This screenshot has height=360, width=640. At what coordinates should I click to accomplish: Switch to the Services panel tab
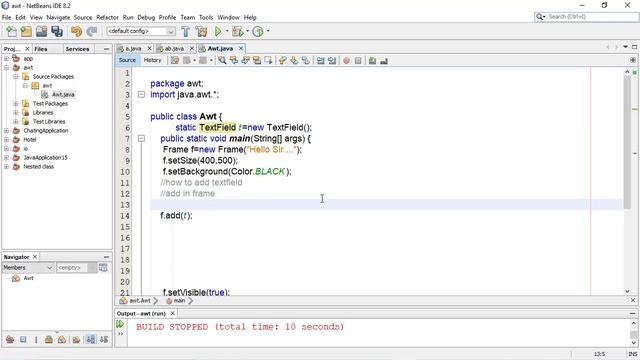77,49
